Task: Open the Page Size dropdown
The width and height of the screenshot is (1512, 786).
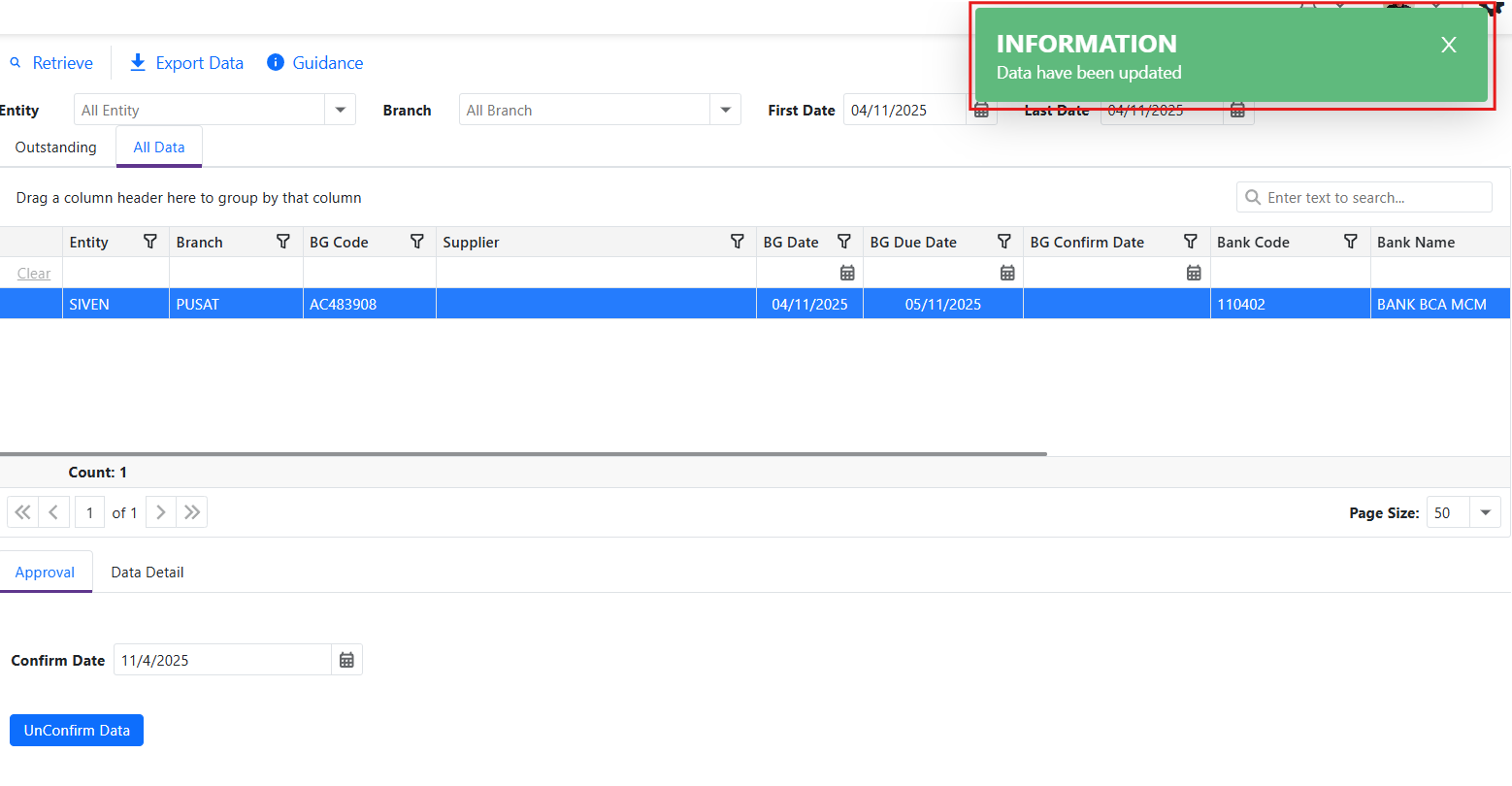Action: click(1485, 513)
